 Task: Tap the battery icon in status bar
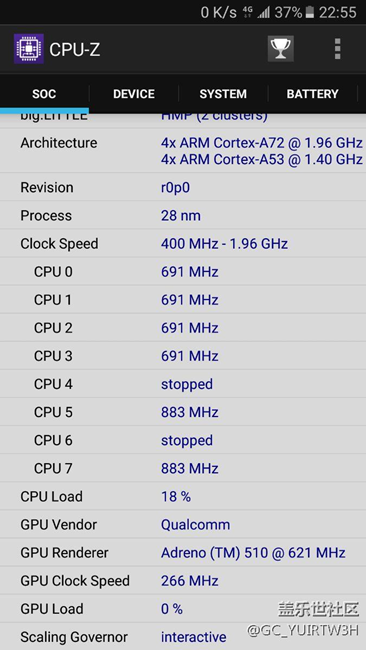(310, 13)
